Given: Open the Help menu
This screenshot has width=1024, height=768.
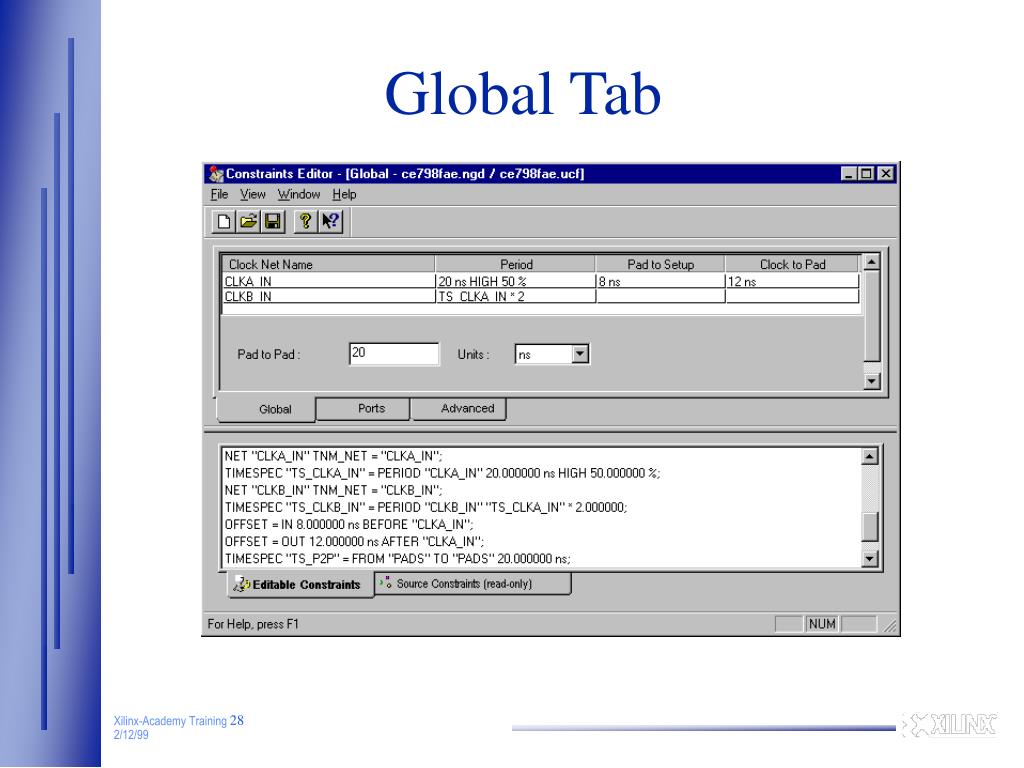Looking at the screenshot, I should (x=344, y=194).
